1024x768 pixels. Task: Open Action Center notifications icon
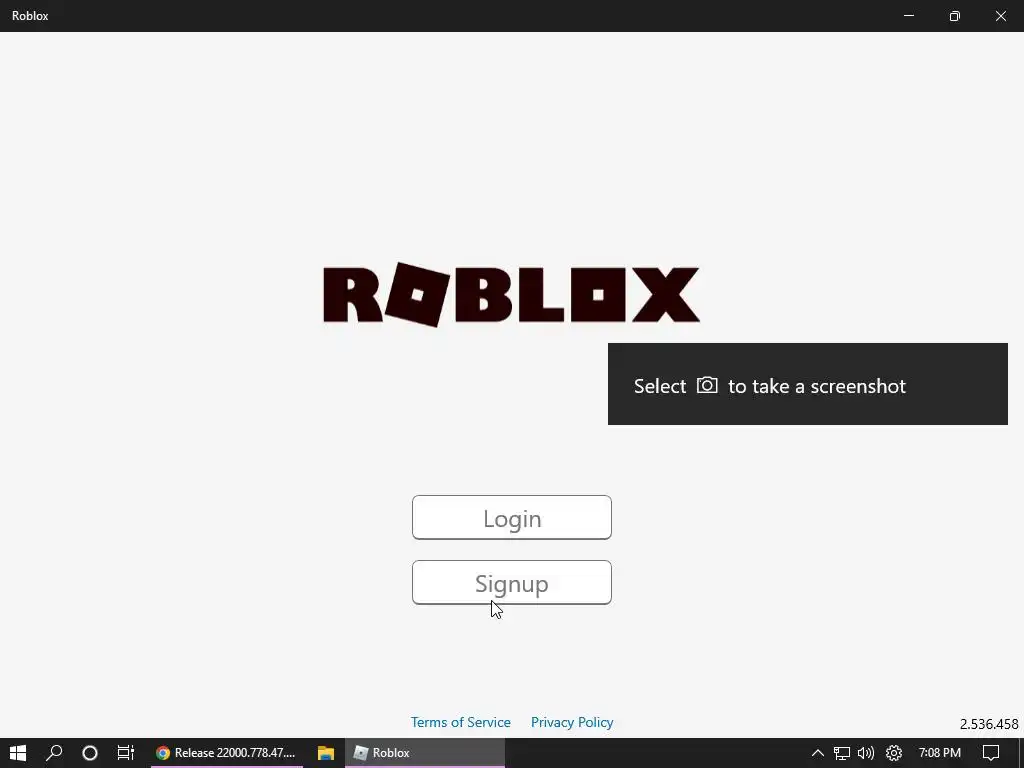pyautogui.click(x=991, y=753)
